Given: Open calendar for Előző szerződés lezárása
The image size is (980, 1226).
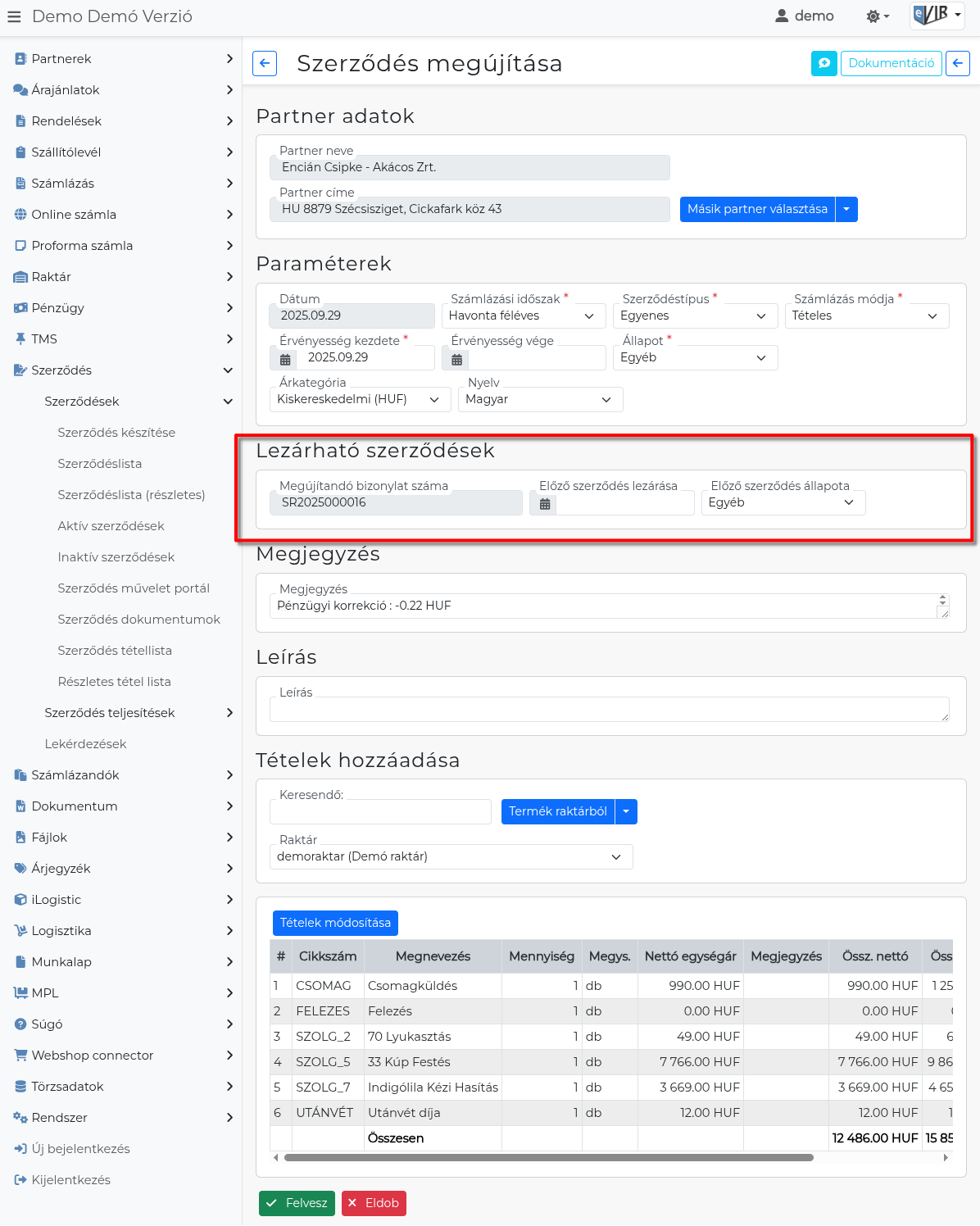Looking at the screenshot, I should (x=544, y=503).
